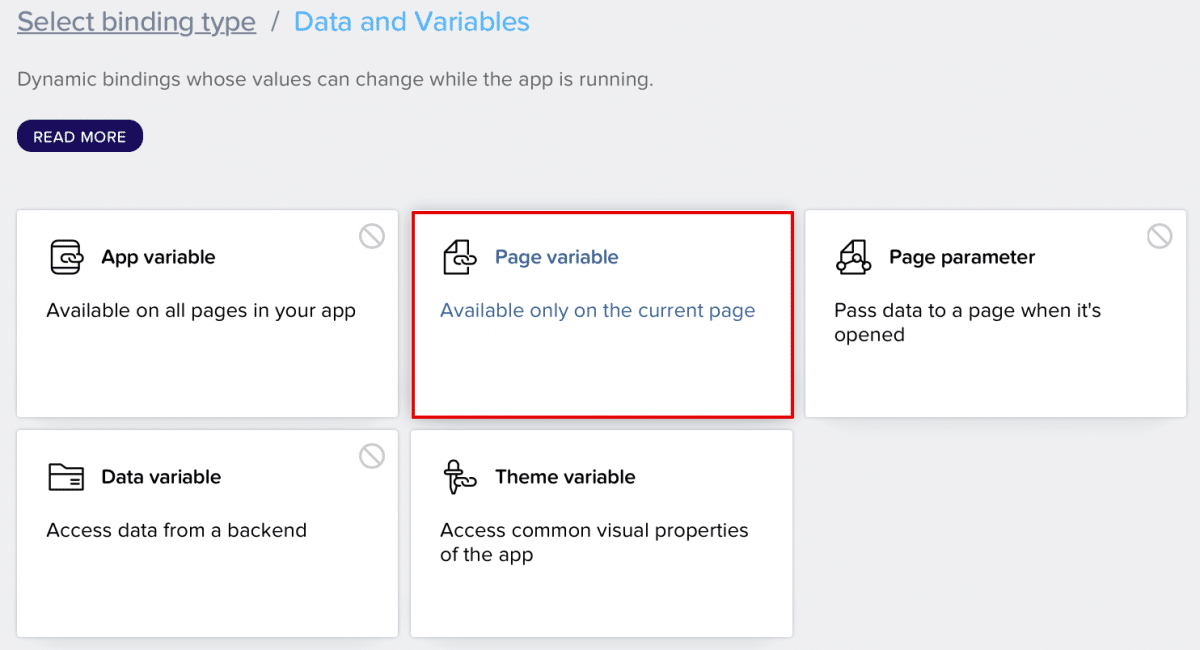Screen dimensions: 1200x650
Task: Click "Access data from a backend" description
Action: click(177, 530)
